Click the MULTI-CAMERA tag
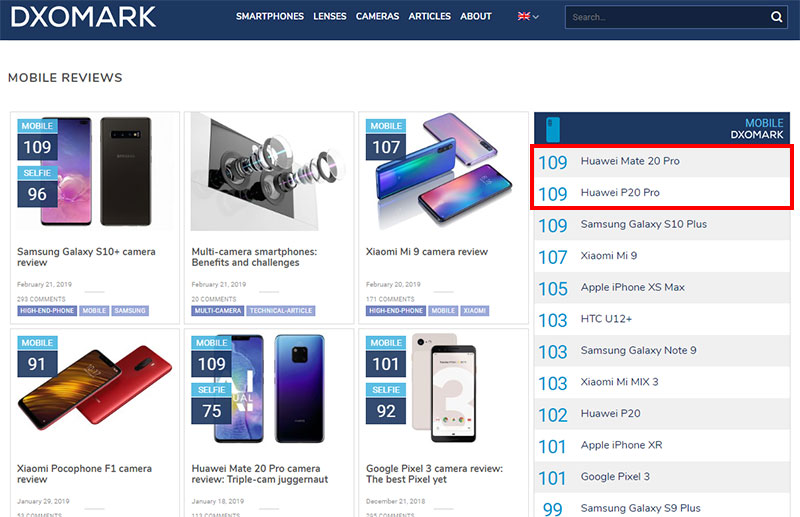The height and width of the screenshot is (517, 800). [218, 310]
